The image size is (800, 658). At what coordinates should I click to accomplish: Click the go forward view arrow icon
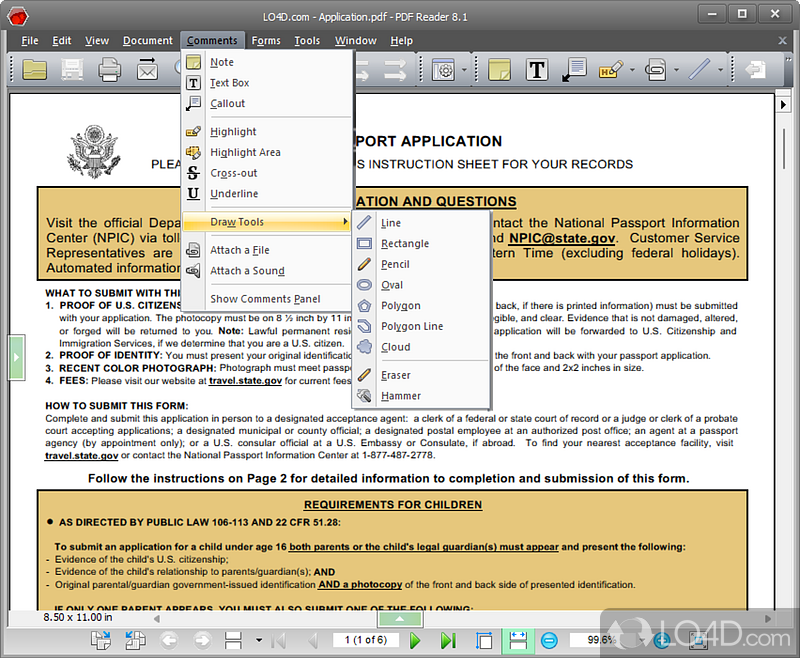click(x=203, y=640)
